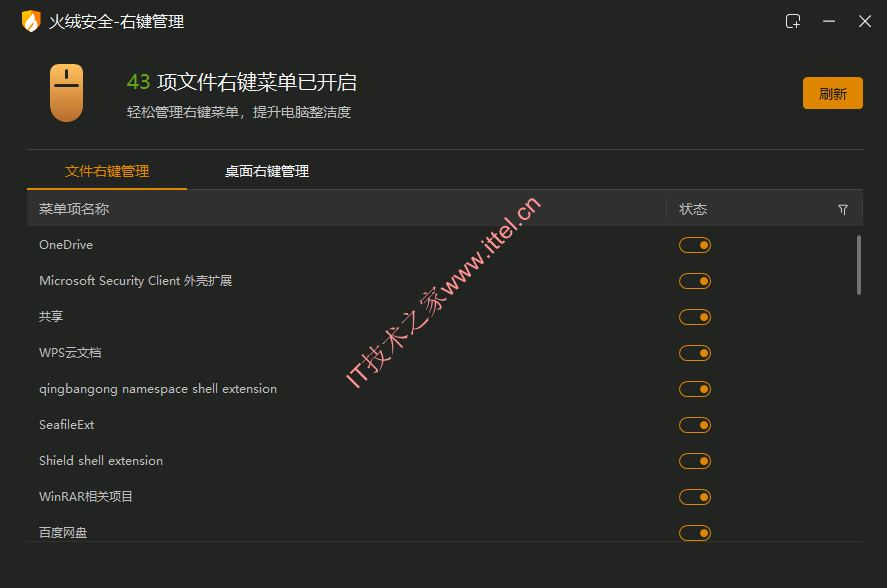Close the 火绒安全 window
887x588 pixels.
[x=864, y=22]
